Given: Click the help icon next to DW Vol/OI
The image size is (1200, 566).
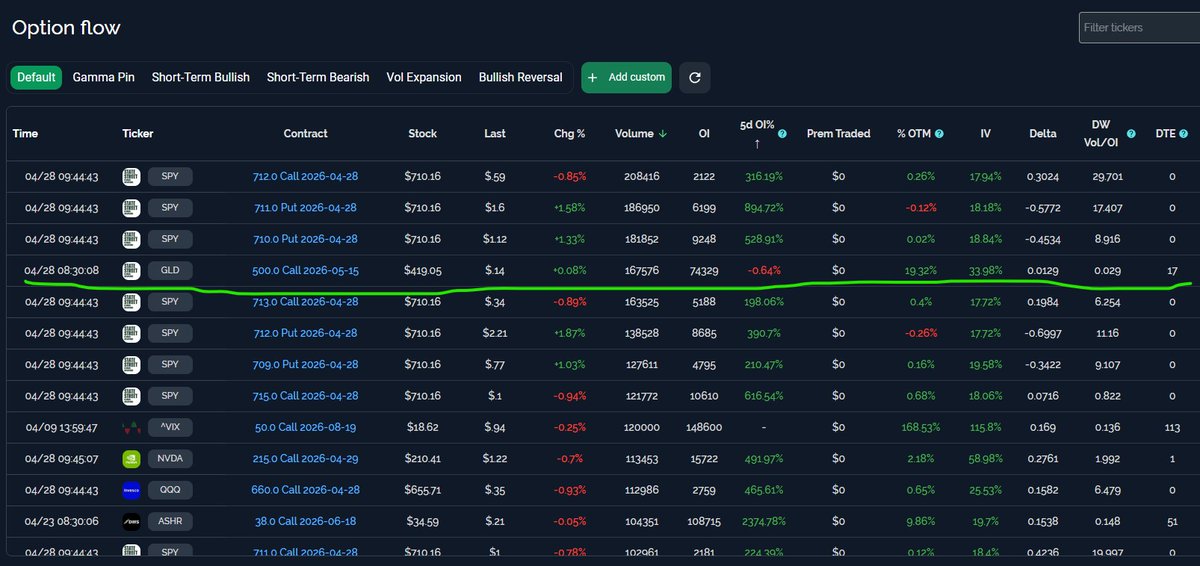Looking at the screenshot, I should (1131, 133).
